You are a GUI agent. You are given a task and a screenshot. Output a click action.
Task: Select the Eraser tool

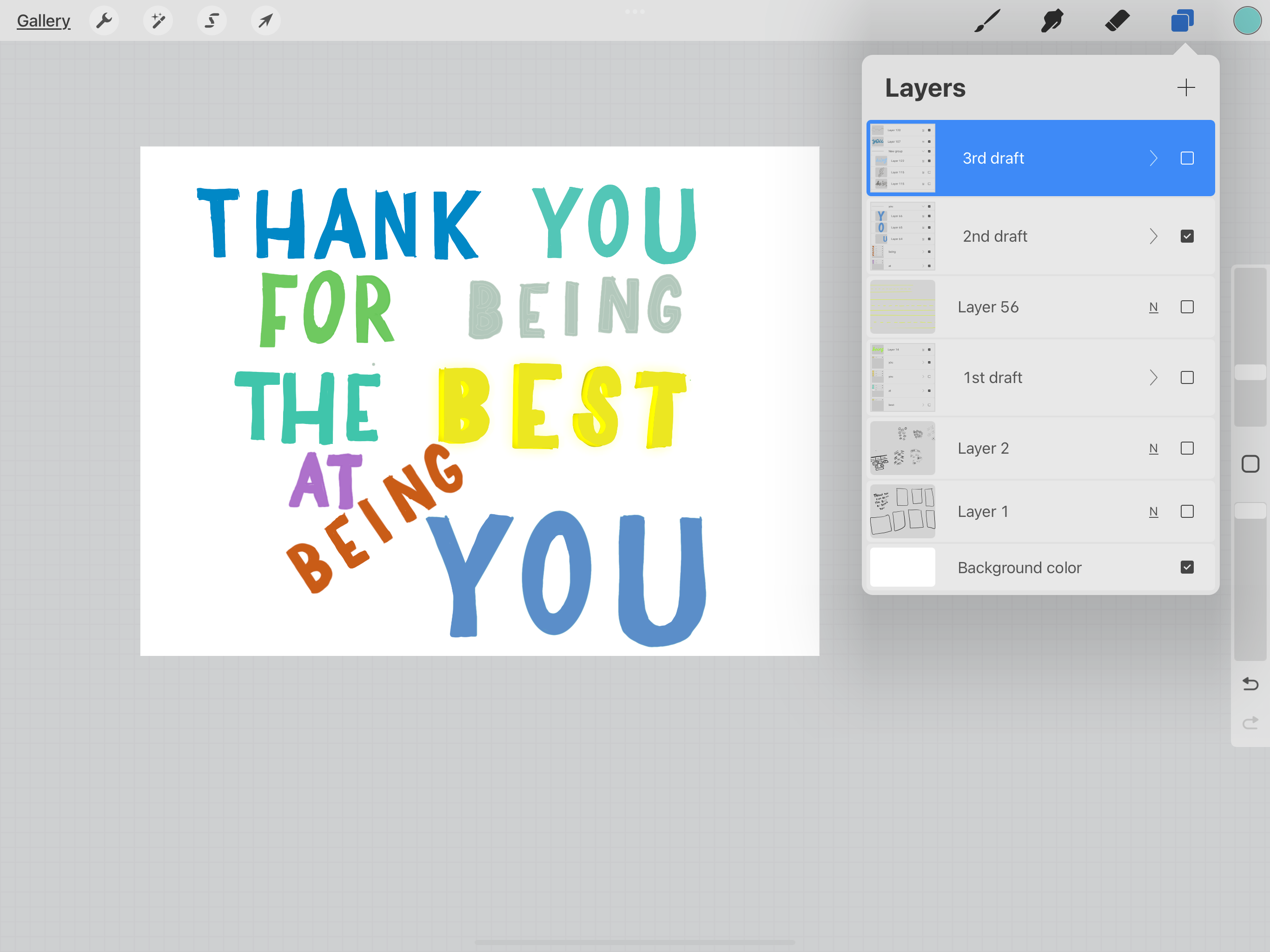1117,20
